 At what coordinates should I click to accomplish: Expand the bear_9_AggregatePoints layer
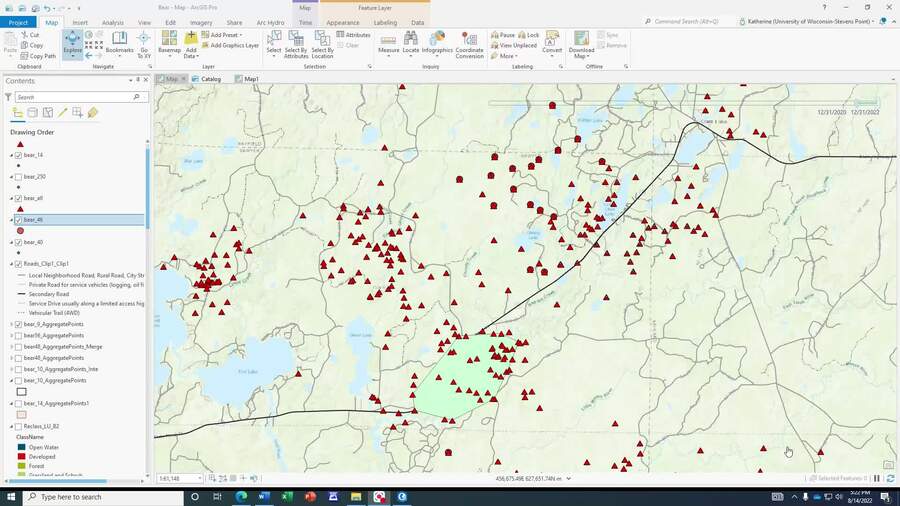(12, 324)
